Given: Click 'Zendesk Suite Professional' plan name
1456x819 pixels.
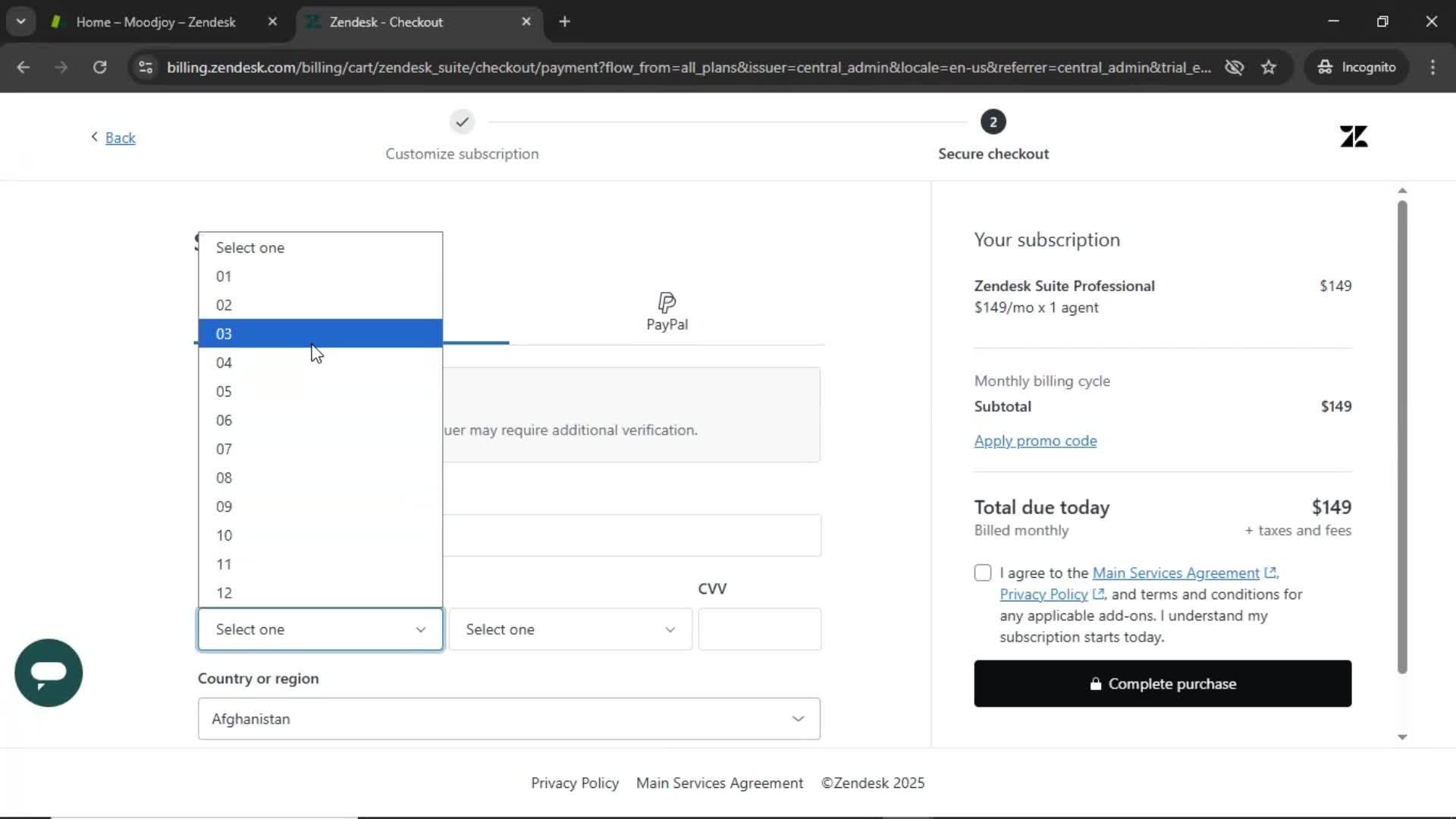Looking at the screenshot, I should tap(1064, 286).
